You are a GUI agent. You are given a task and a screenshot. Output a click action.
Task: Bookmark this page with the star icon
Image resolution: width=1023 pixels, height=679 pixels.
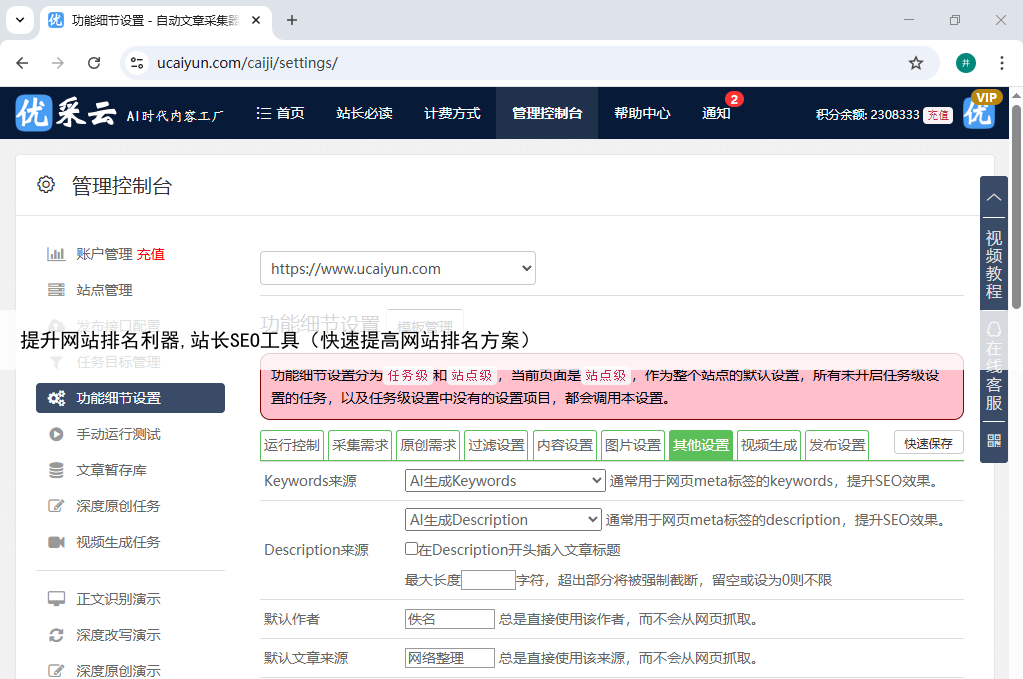coord(915,63)
